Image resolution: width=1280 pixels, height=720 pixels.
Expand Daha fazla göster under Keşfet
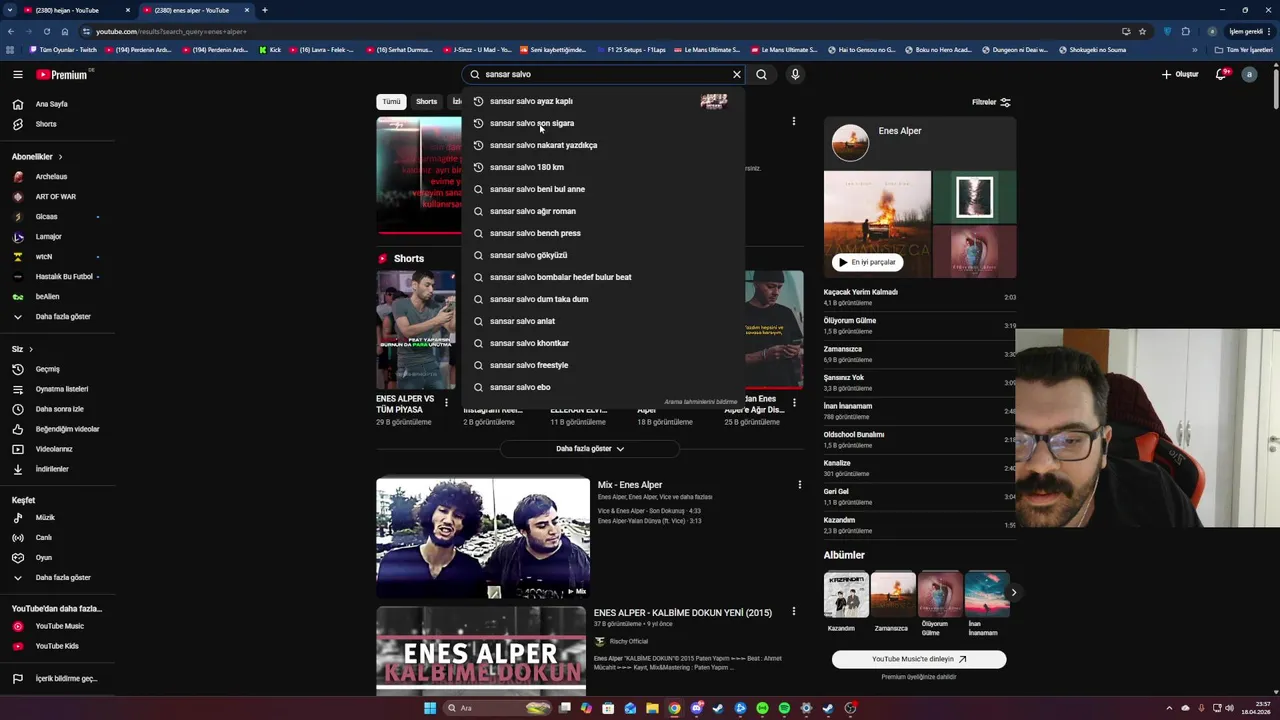click(x=63, y=578)
